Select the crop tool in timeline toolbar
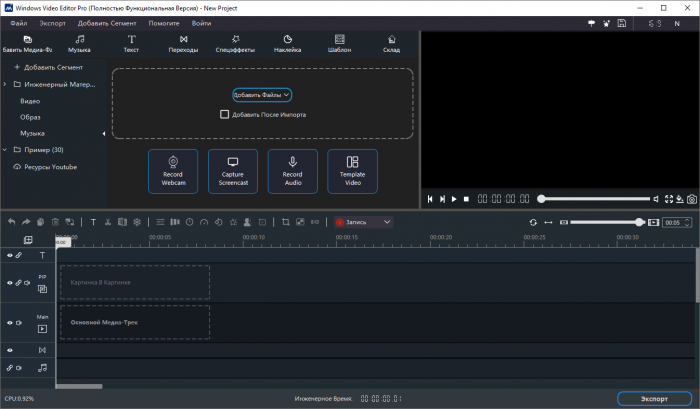 click(x=285, y=222)
